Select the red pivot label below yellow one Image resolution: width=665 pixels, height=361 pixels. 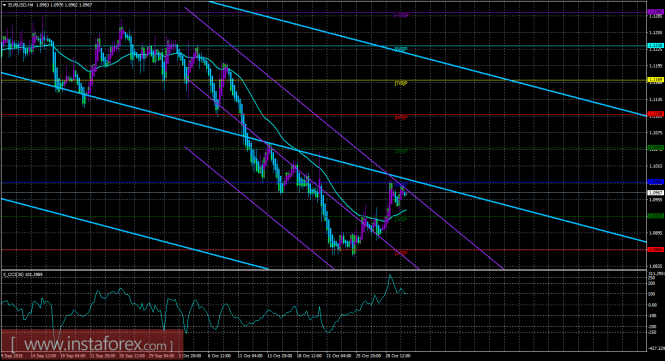click(x=401, y=117)
